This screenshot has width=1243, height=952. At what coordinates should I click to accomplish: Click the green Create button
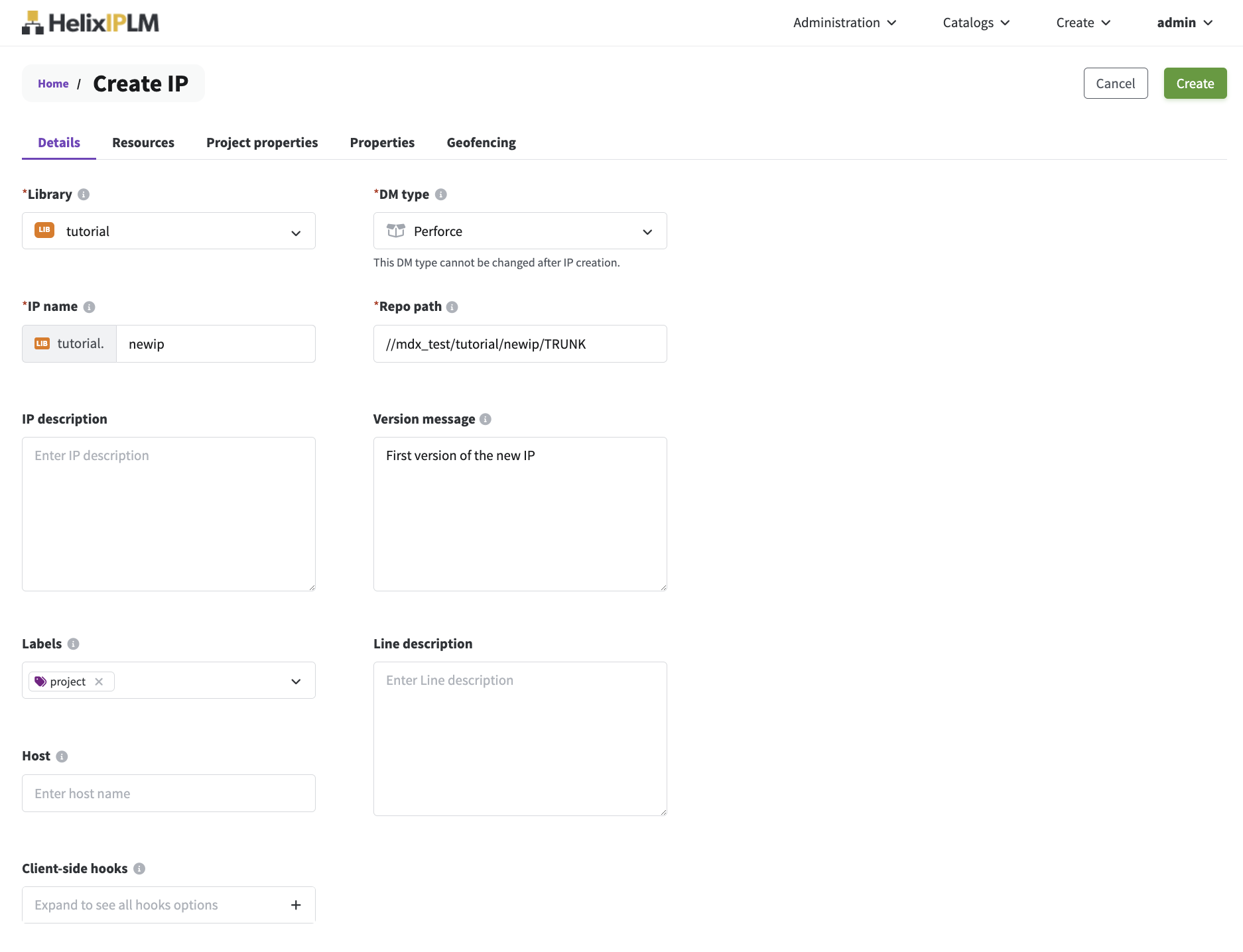pyautogui.click(x=1195, y=84)
